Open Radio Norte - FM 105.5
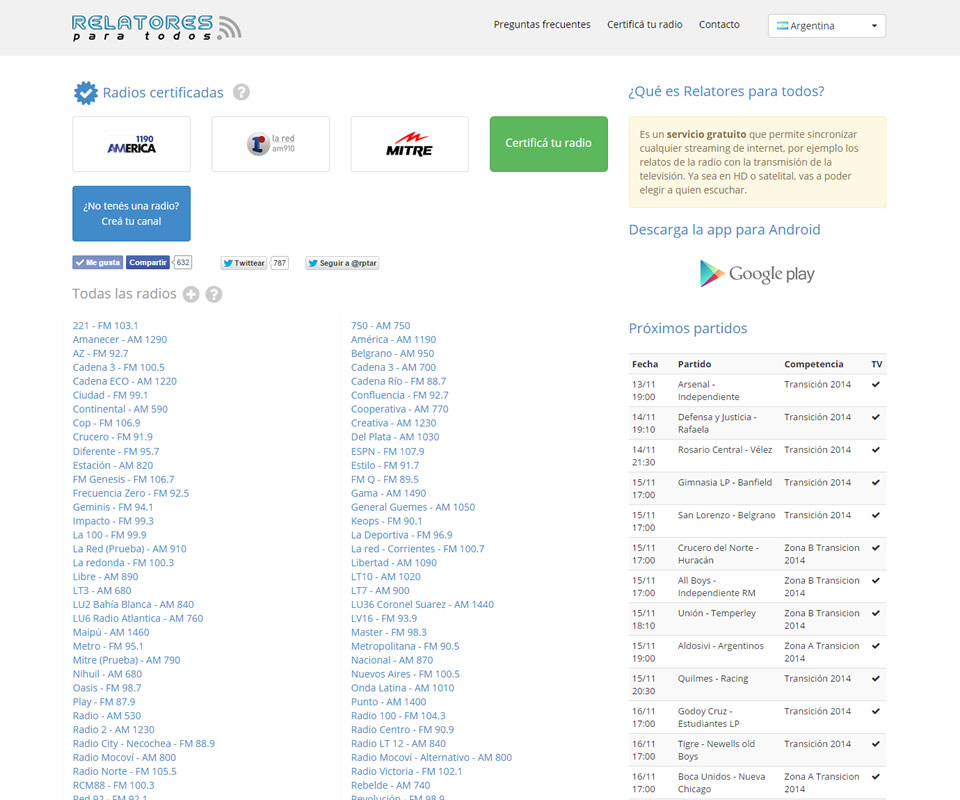The width and height of the screenshot is (960, 800). (124, 771)
